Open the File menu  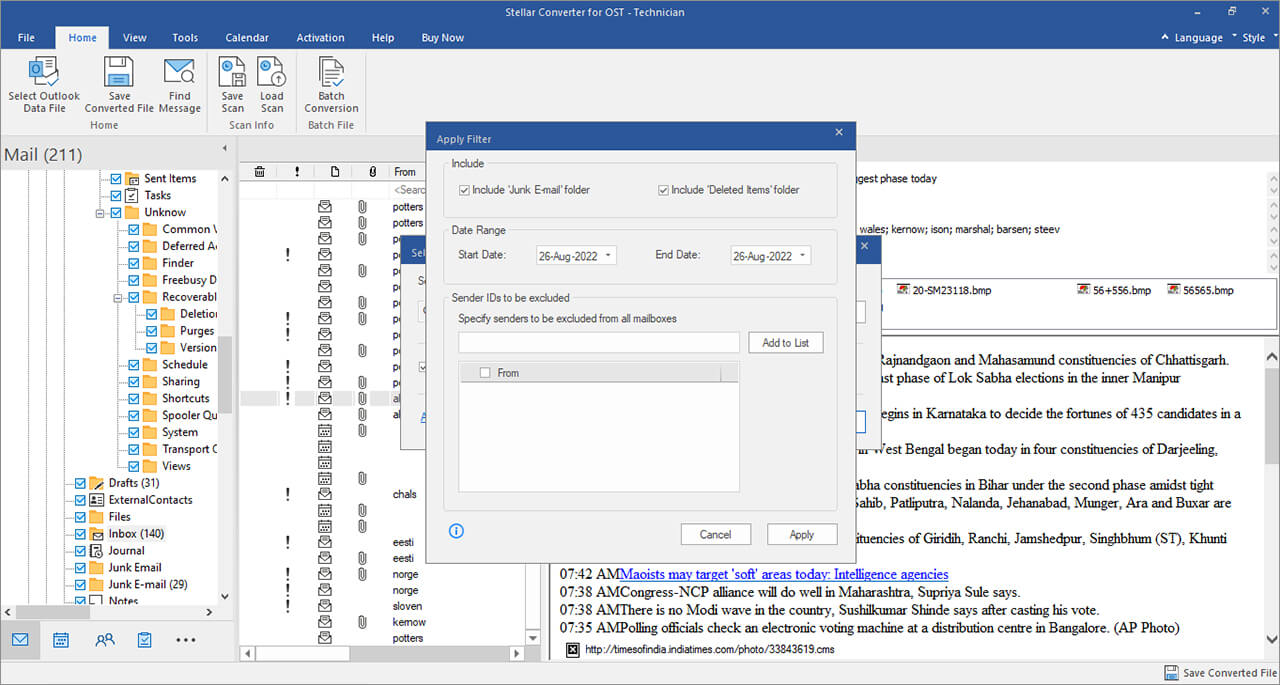[26, 38]
